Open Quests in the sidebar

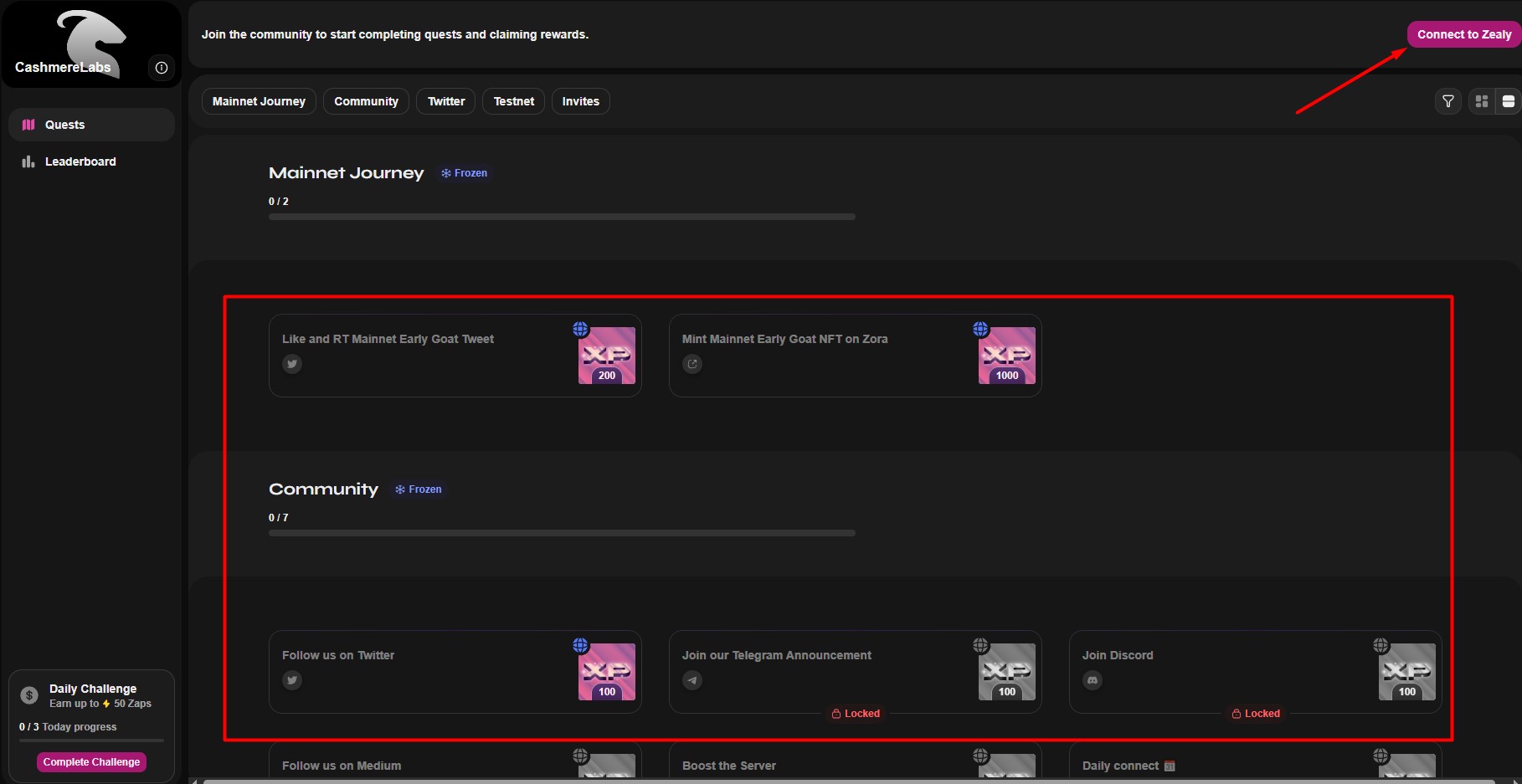pos(65,125)
